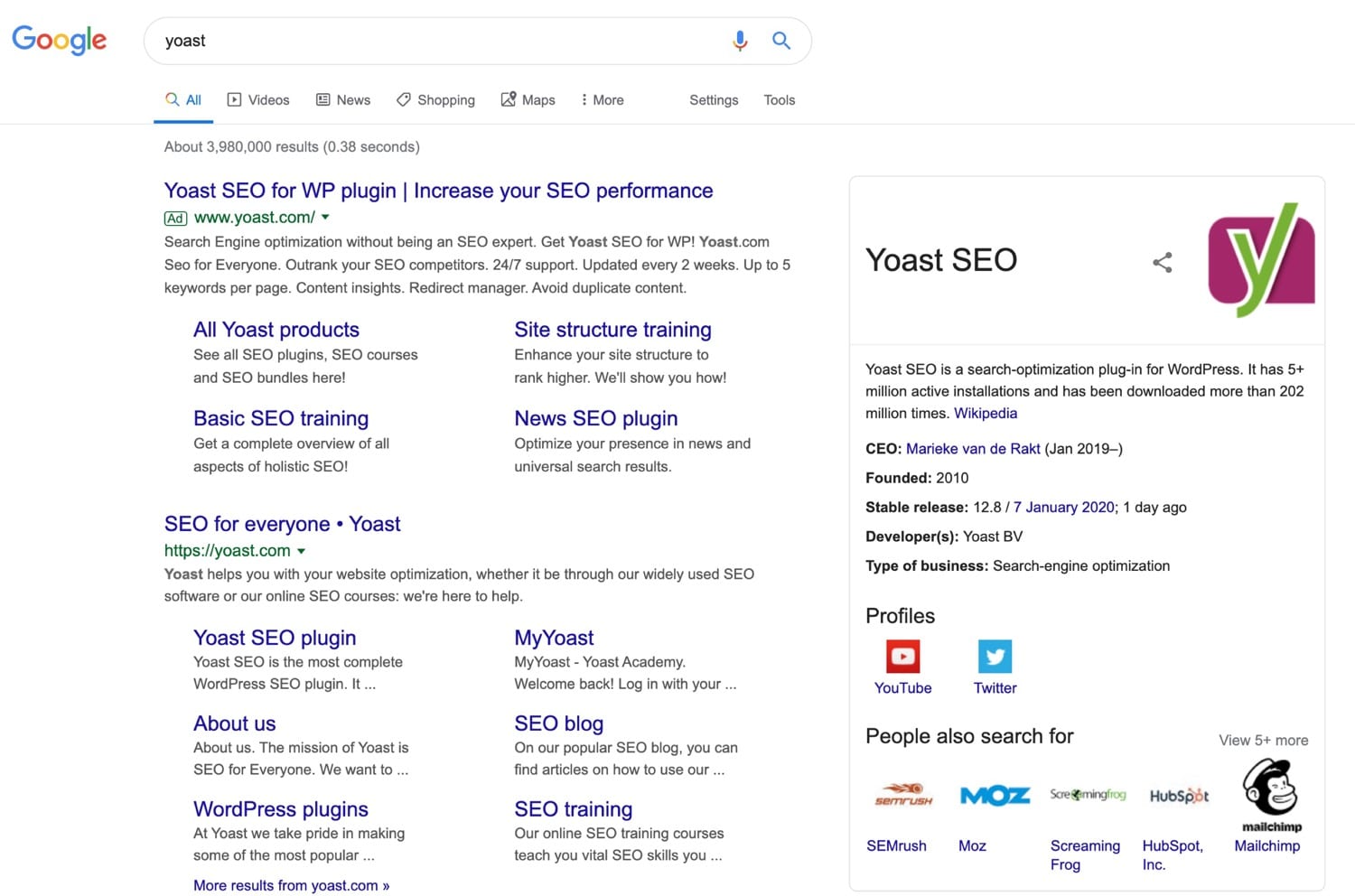
Task: Open the Wikipedia link in the knowledge panel
Action: coord(985,413)
